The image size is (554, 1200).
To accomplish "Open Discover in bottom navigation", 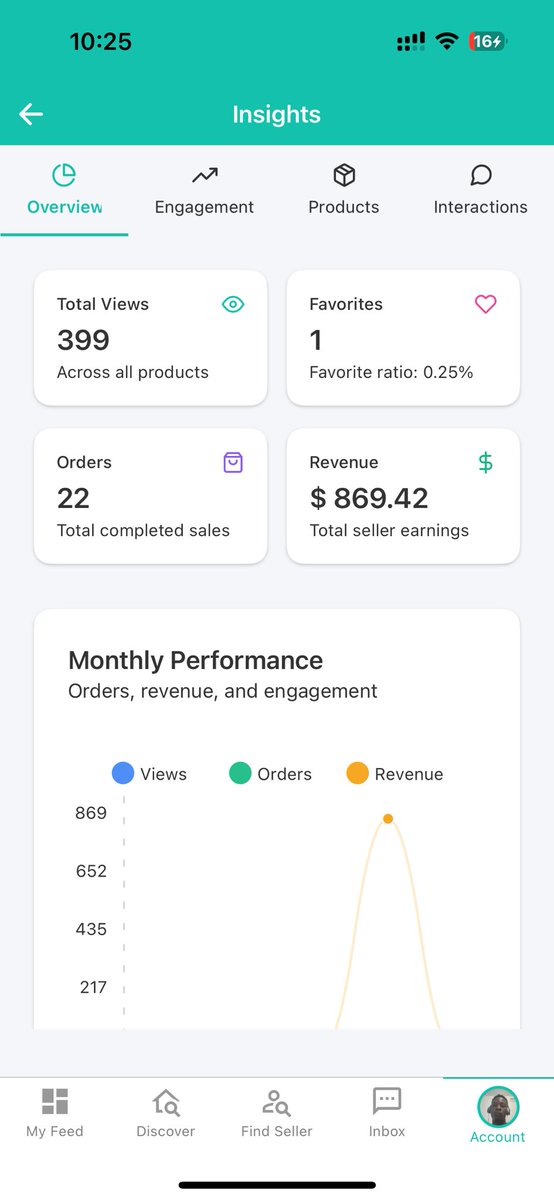I will pos(166,1113).
